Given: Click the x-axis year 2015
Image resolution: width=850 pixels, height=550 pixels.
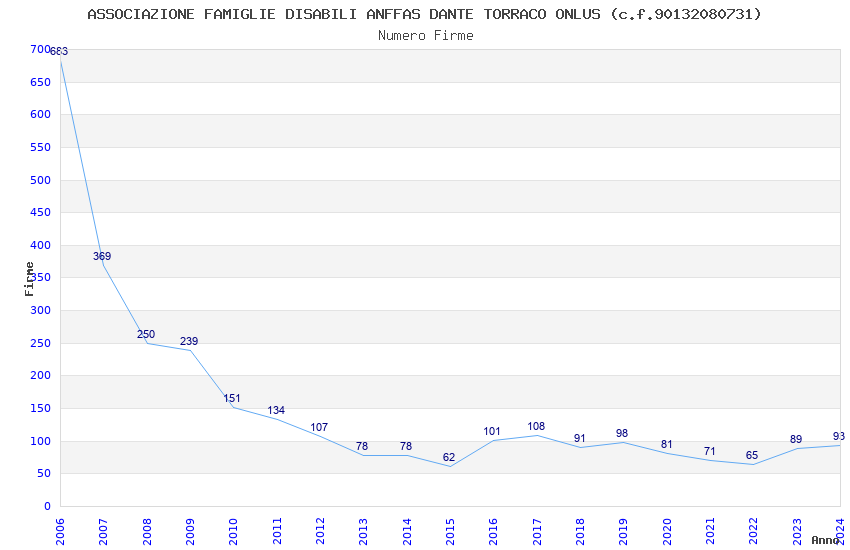Looking at the screenshot, I should [450, 532].
